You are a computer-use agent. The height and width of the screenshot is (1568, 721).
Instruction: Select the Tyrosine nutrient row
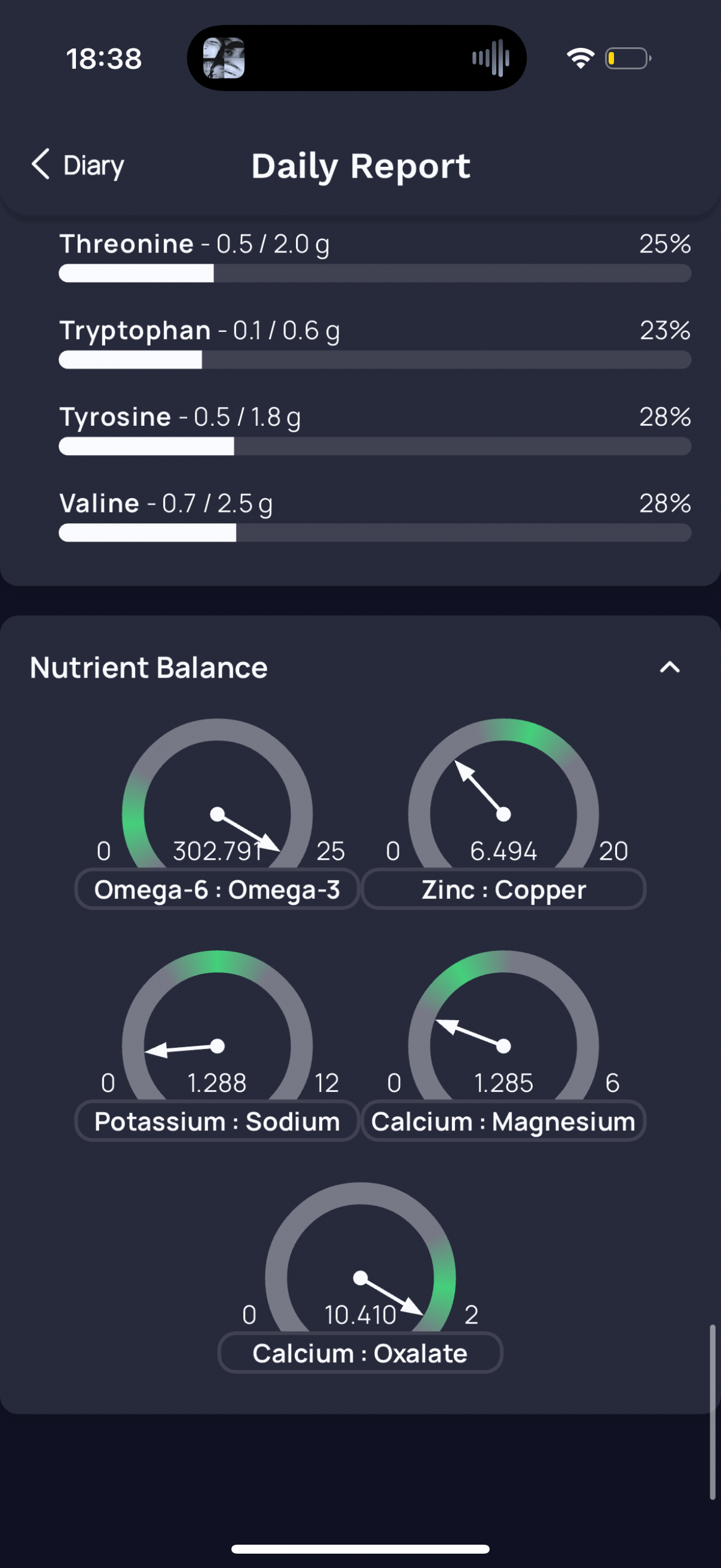click(x=375, y=429)
